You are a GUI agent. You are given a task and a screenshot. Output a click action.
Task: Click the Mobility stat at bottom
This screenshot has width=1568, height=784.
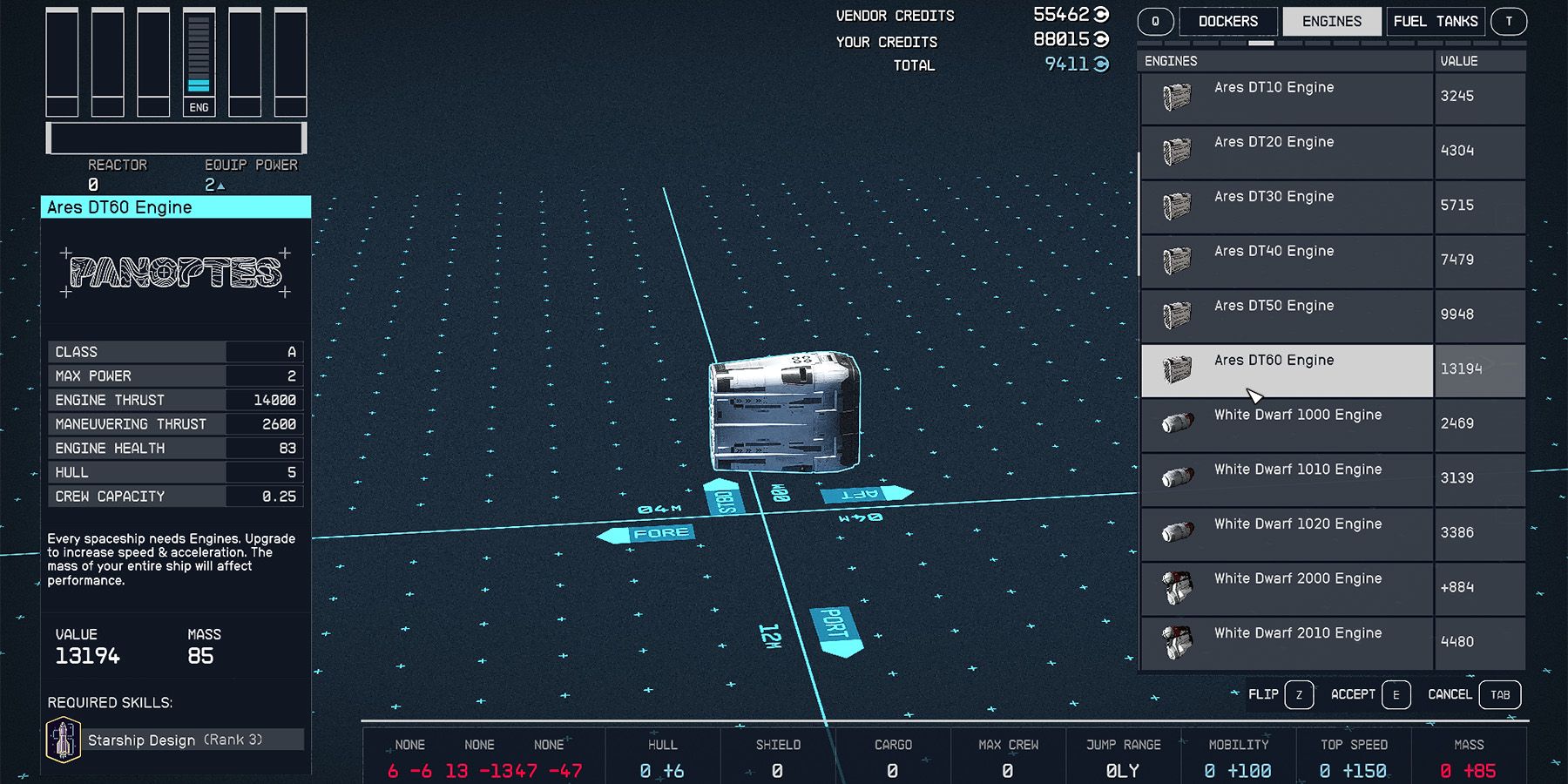[1238, 758]
